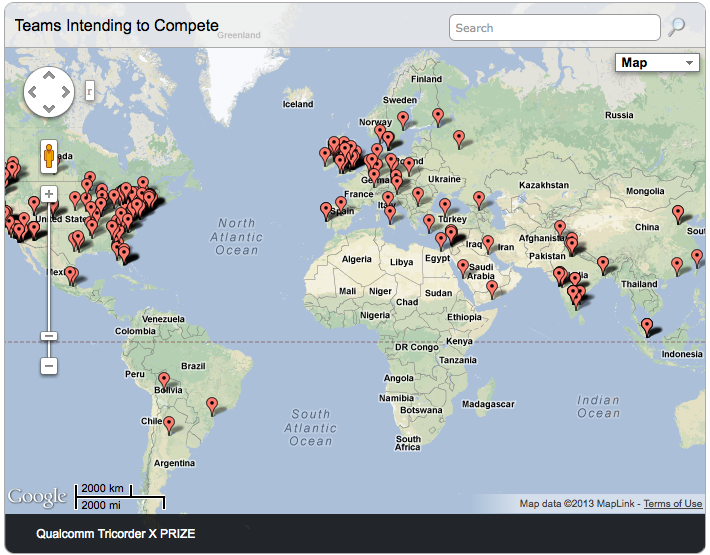
Task: Click the Google logo on the map
Action: pos(37,497)
